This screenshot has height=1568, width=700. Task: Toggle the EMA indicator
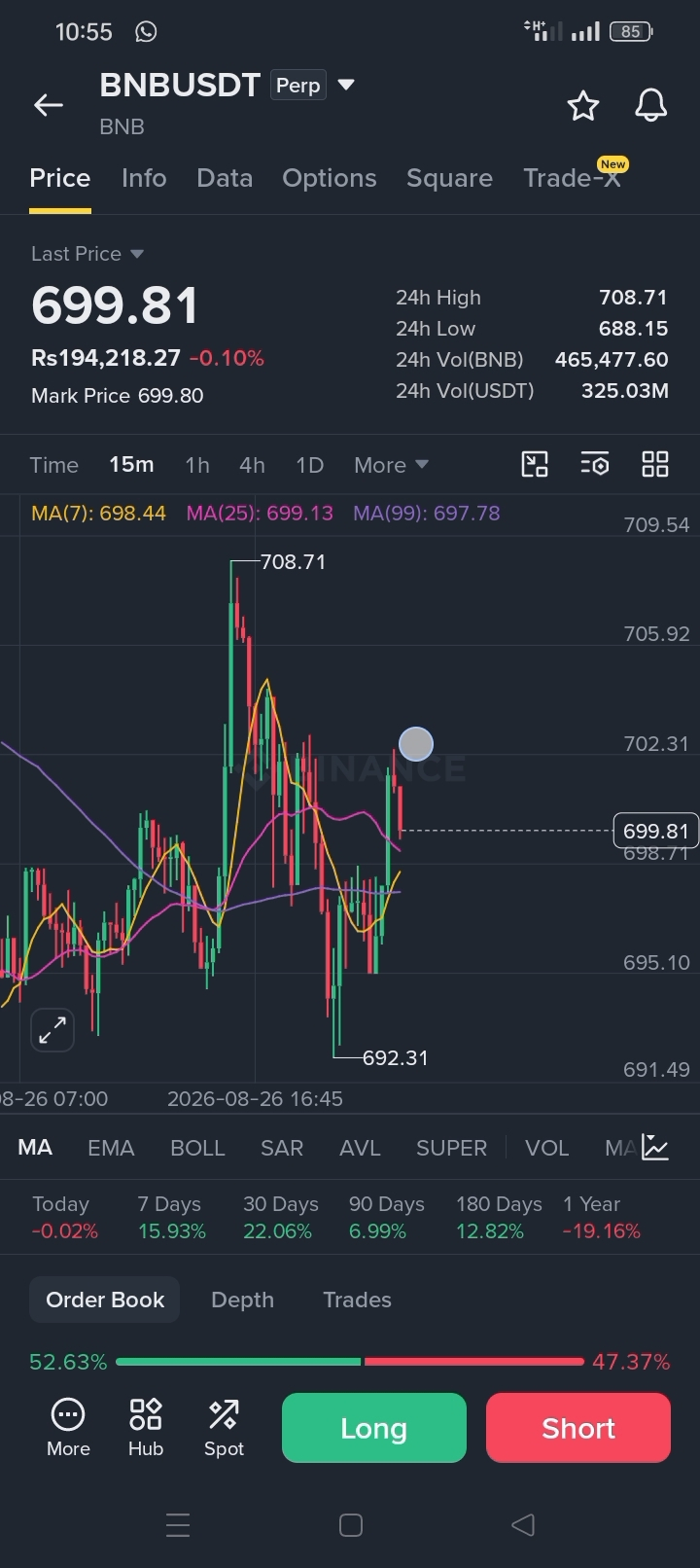[x=111, y=1148]
